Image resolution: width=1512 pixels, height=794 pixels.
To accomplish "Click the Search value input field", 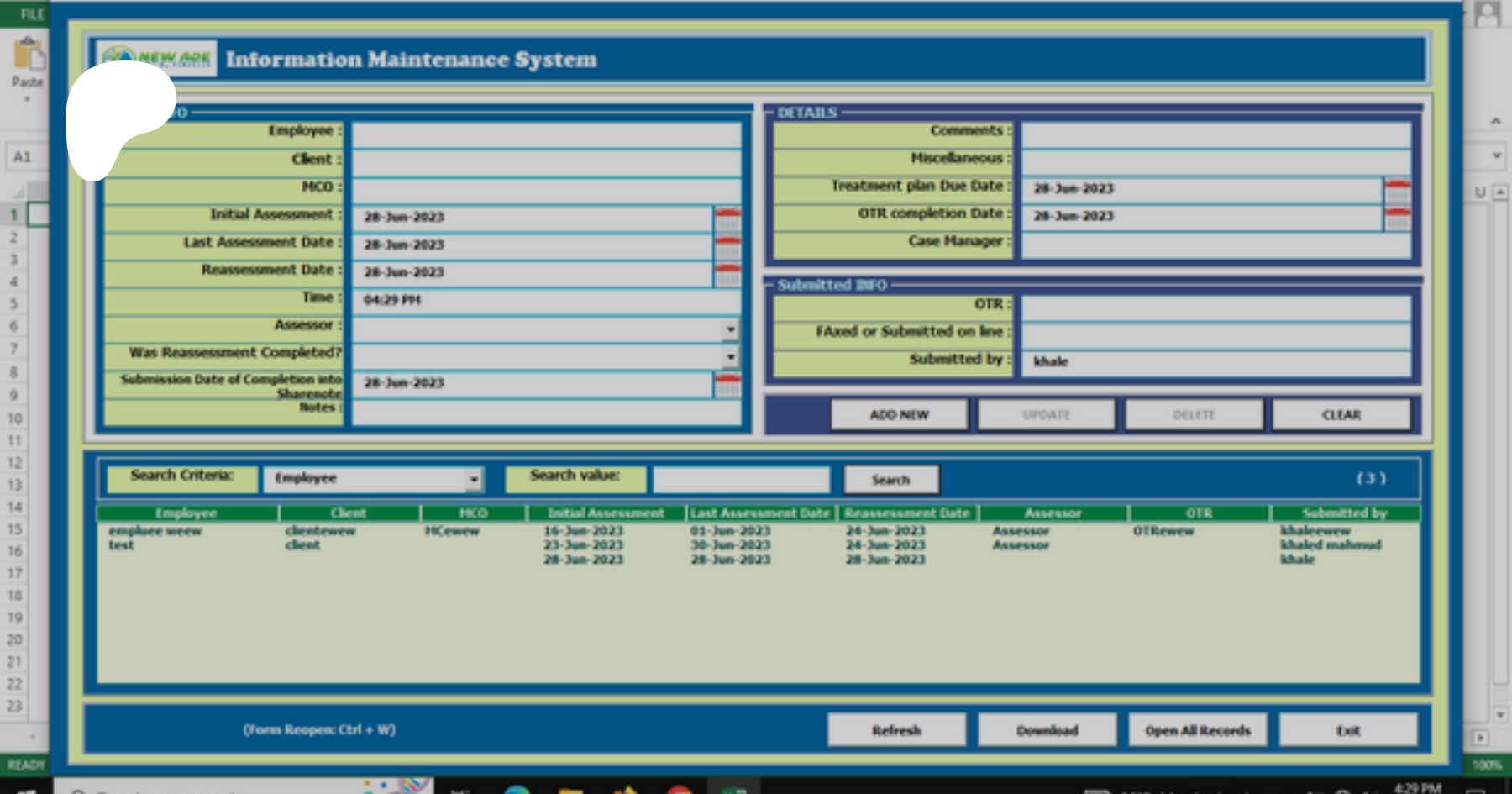I will (741, 480).
